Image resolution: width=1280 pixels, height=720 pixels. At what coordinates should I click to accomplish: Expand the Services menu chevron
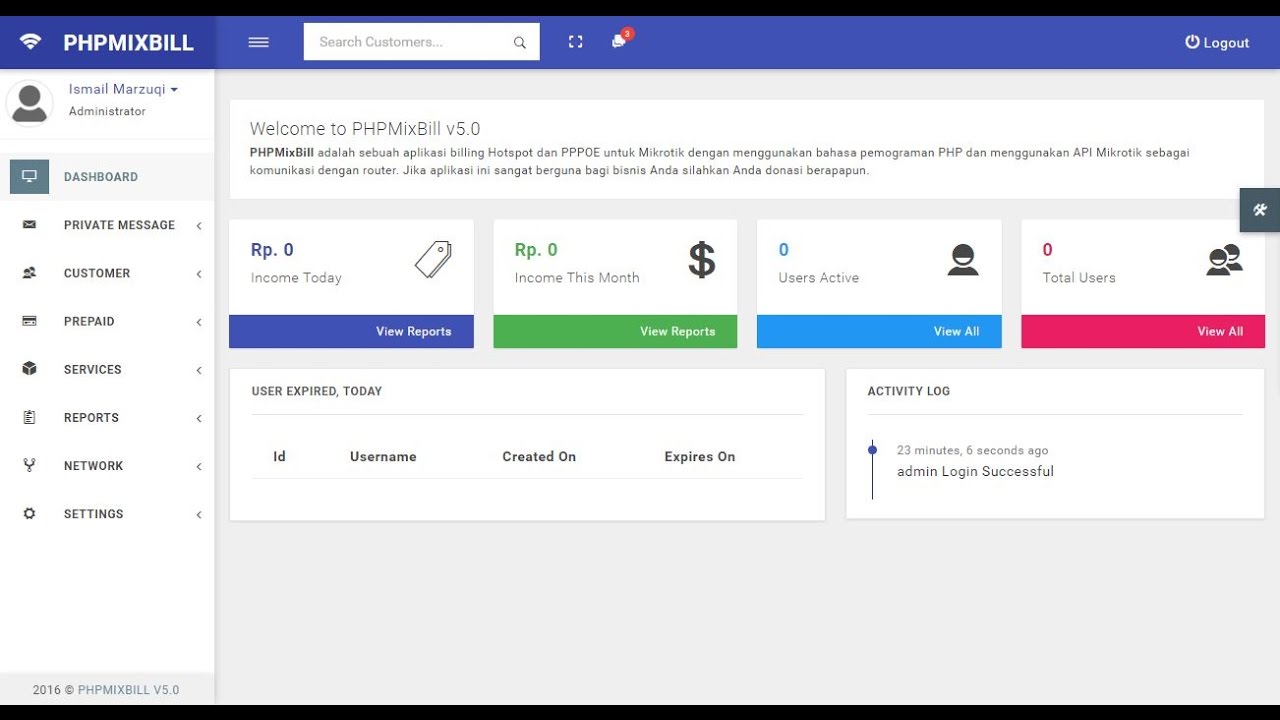pyautogui.click(x=199, y=370)
